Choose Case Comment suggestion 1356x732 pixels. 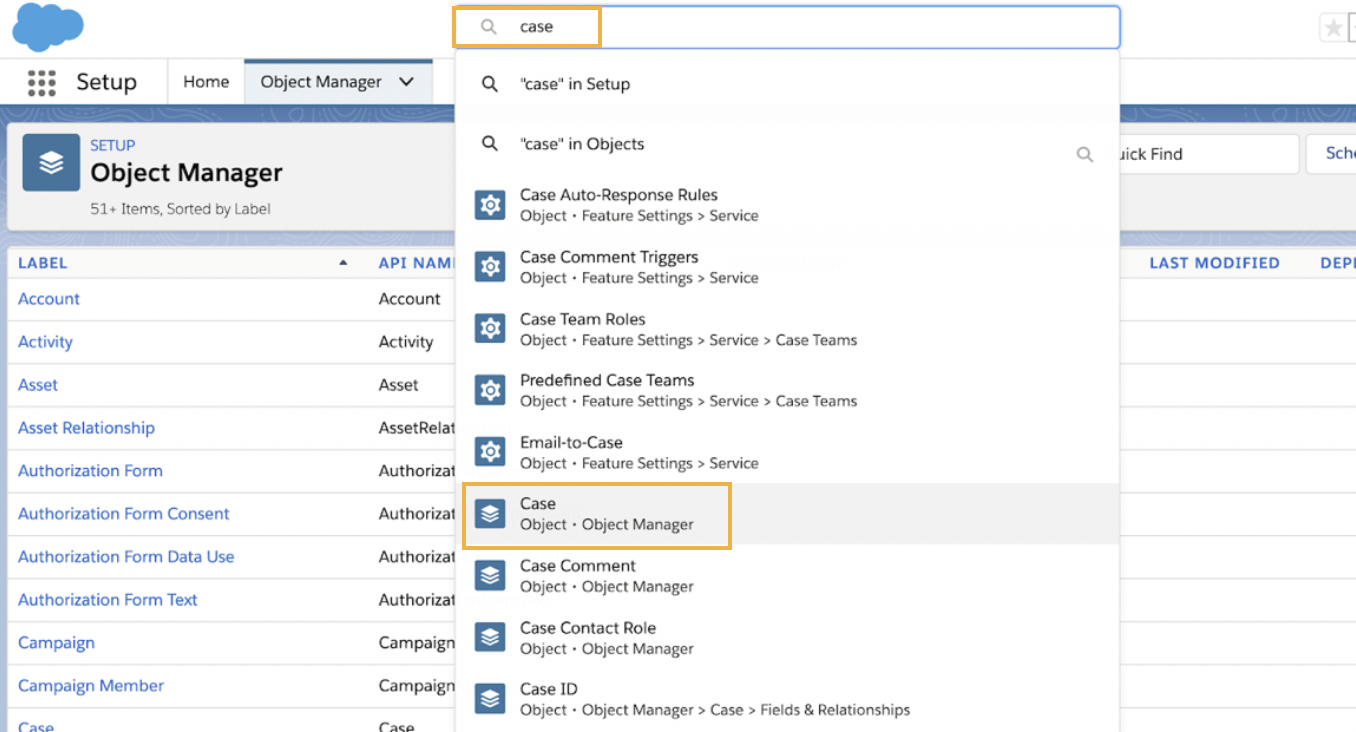click(x=787, y=576)
